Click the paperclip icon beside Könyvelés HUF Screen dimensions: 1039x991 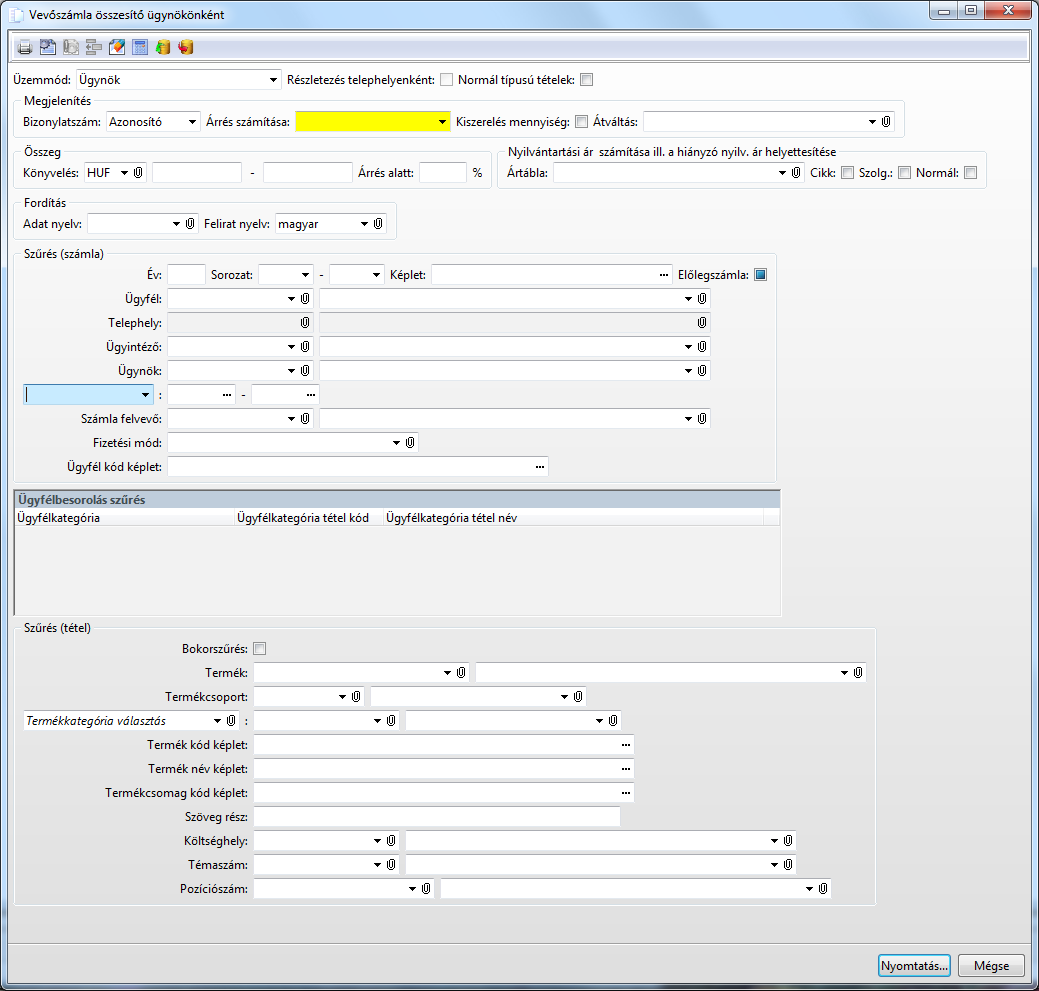(x=138, y=173)
